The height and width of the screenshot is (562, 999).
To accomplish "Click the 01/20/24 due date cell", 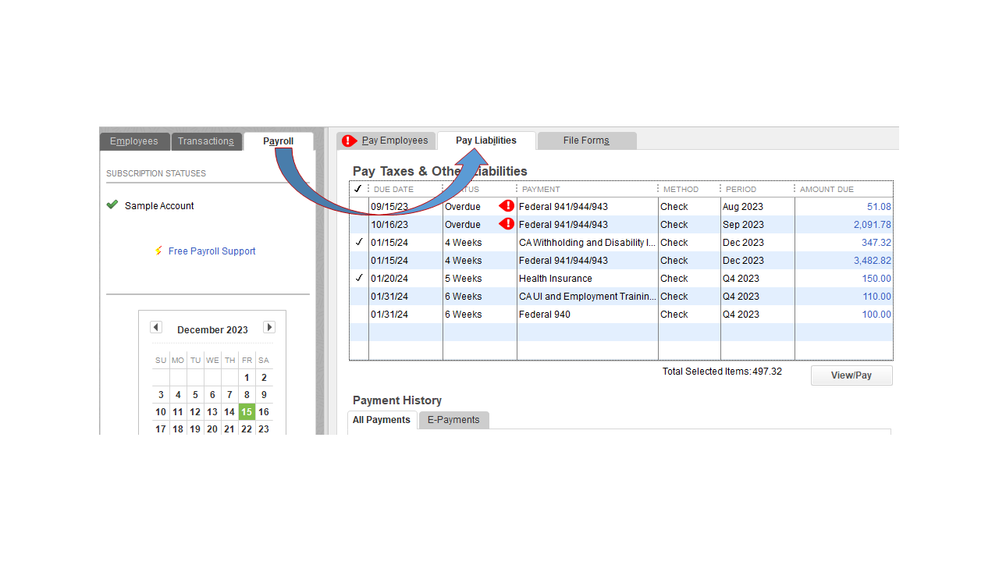I will [x=405, y=278].
